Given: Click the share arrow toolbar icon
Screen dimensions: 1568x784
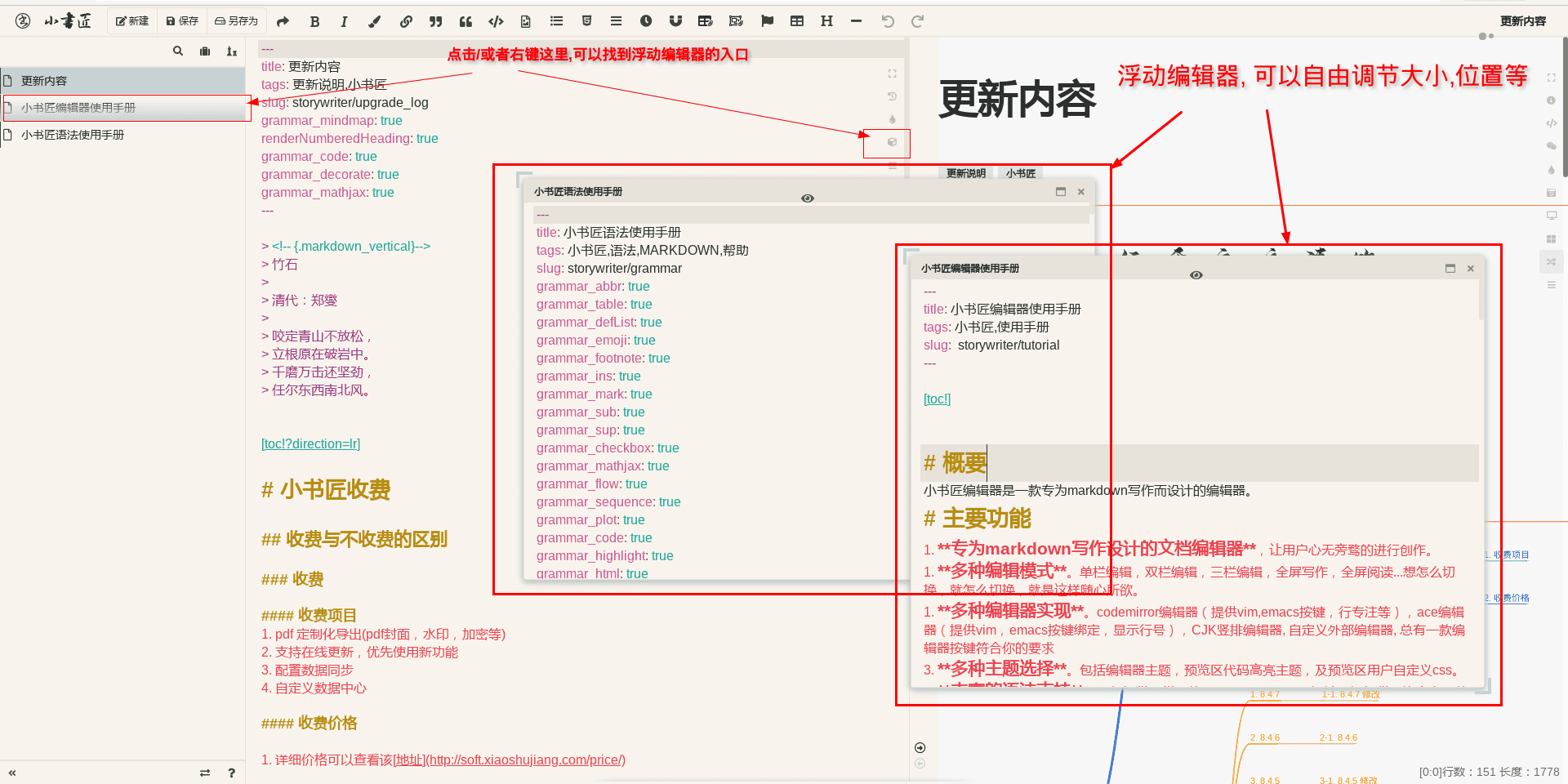Looking at the screenshot, I should [x=283, y=21].
